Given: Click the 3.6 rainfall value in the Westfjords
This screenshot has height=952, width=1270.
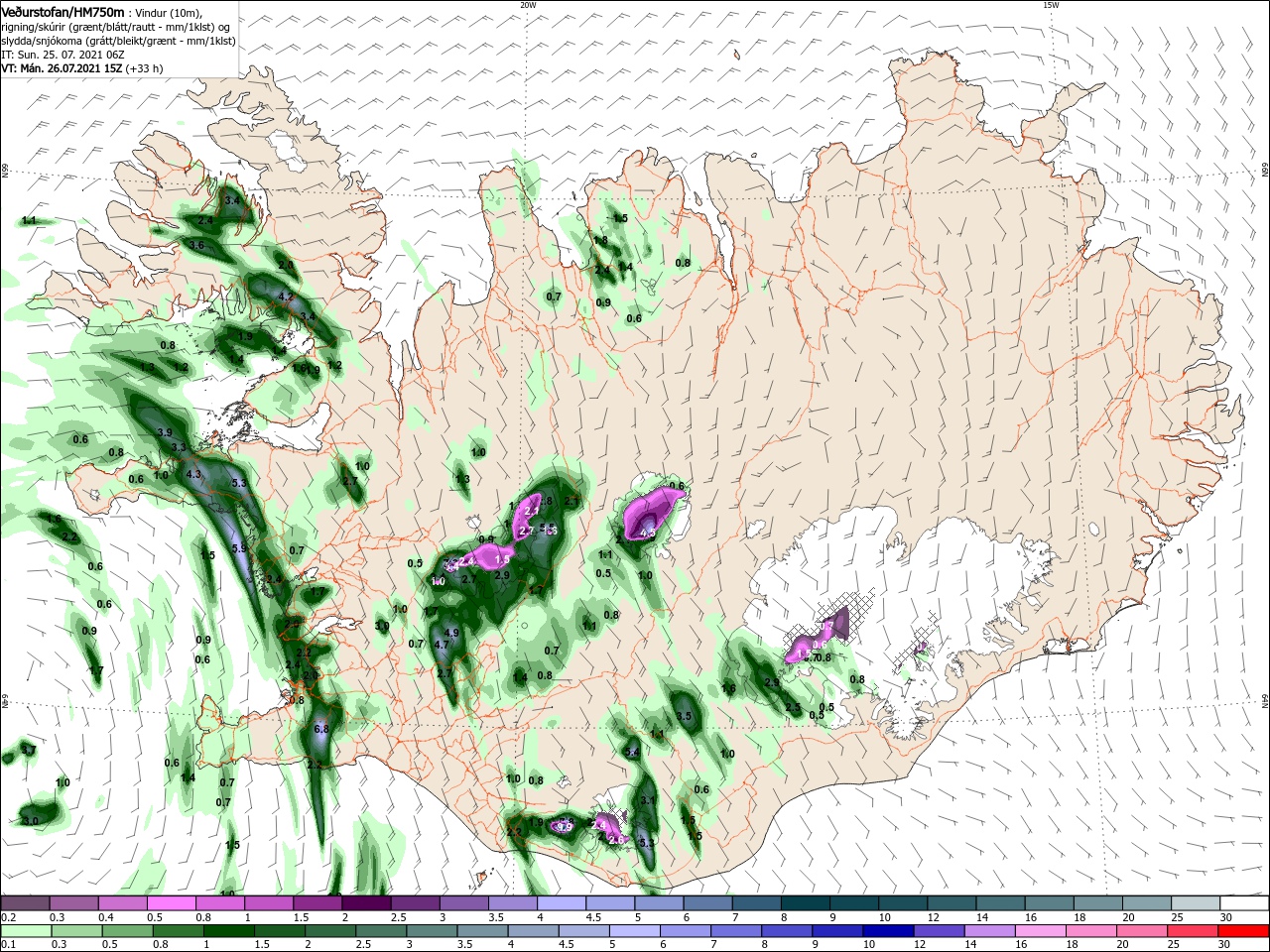Looking at the screenshot, I should click(196, 245).
